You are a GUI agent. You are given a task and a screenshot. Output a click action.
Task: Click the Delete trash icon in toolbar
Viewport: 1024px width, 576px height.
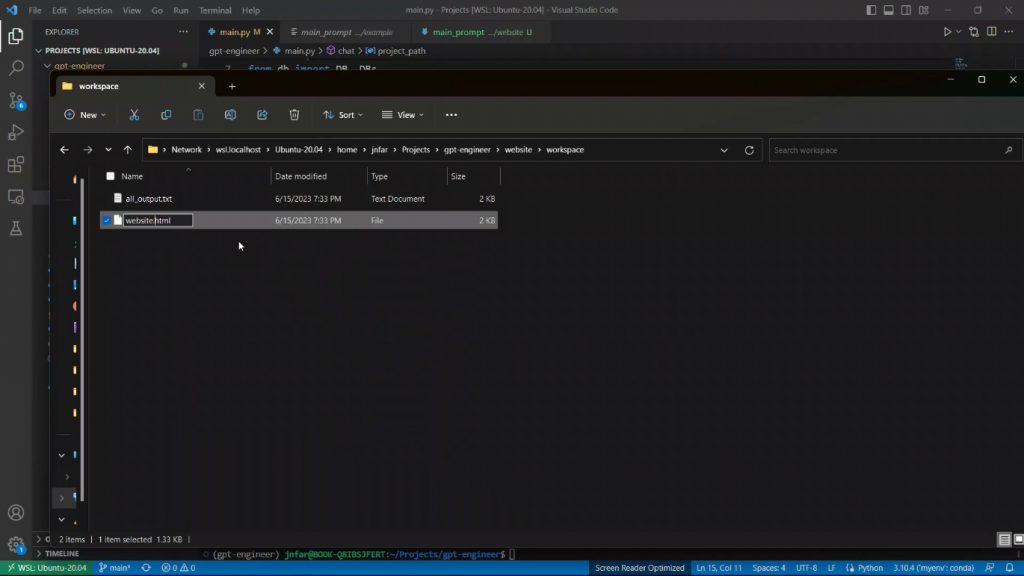(294, 115)
